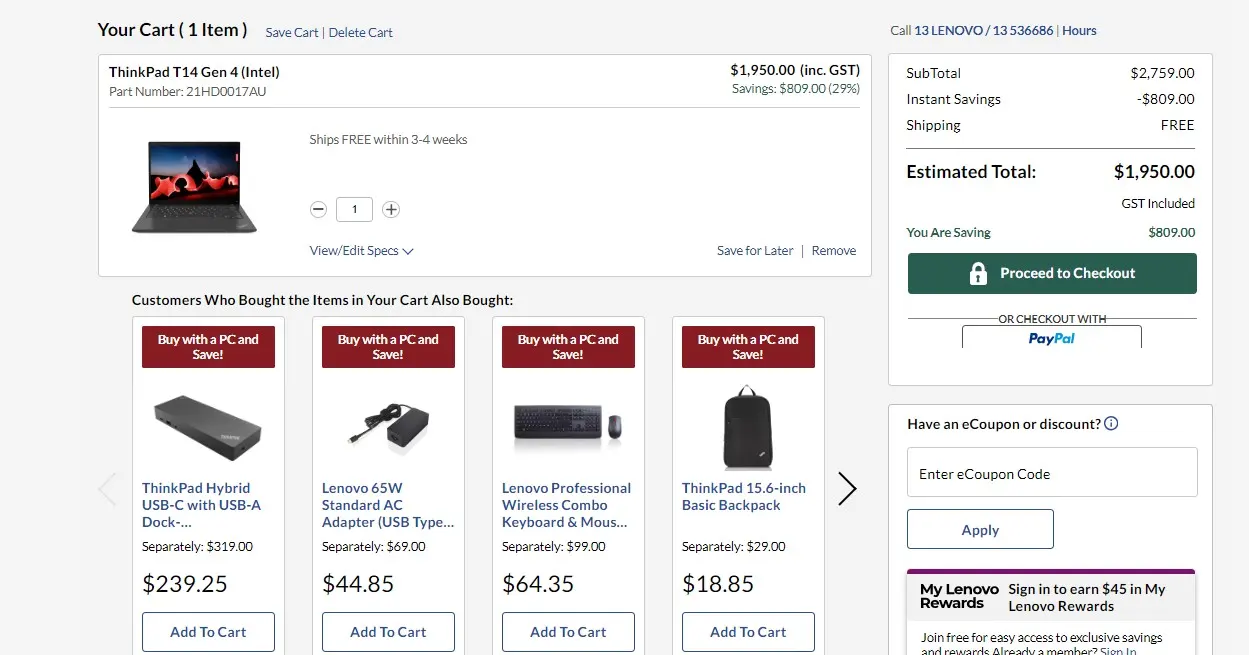Screen dimensions: 1249x655
Task: Apply the eCoupon code
Action: (980, 530)
